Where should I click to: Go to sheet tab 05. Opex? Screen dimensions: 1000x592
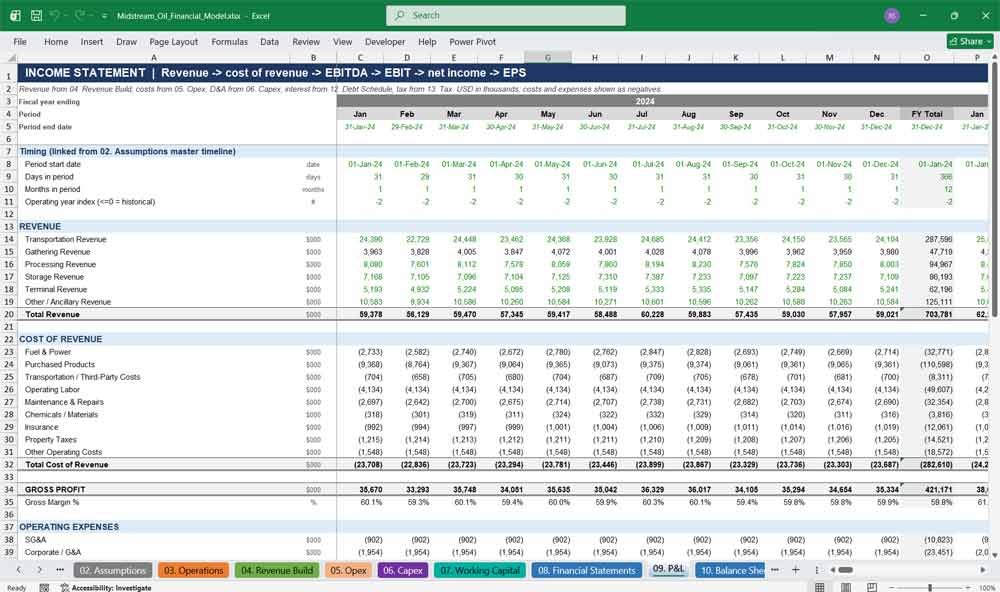pos(348,570)
